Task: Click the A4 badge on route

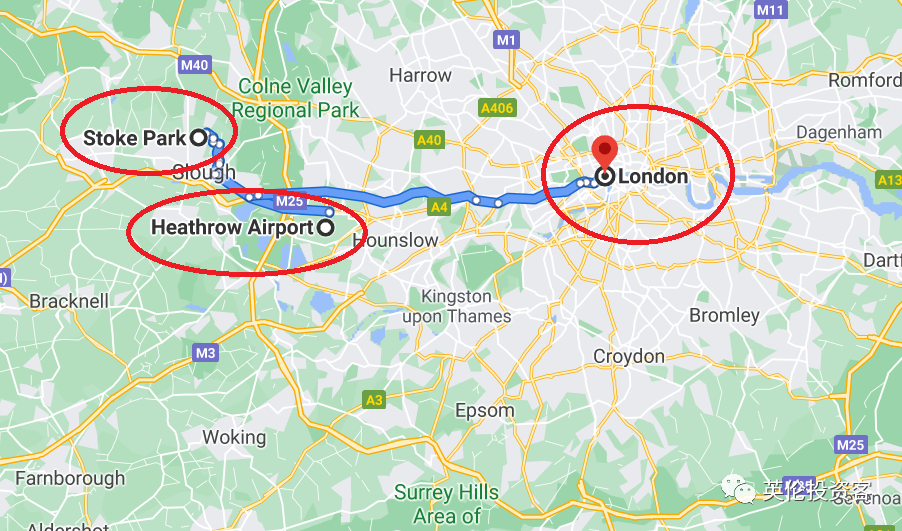Action: click(x=439, y=207)
